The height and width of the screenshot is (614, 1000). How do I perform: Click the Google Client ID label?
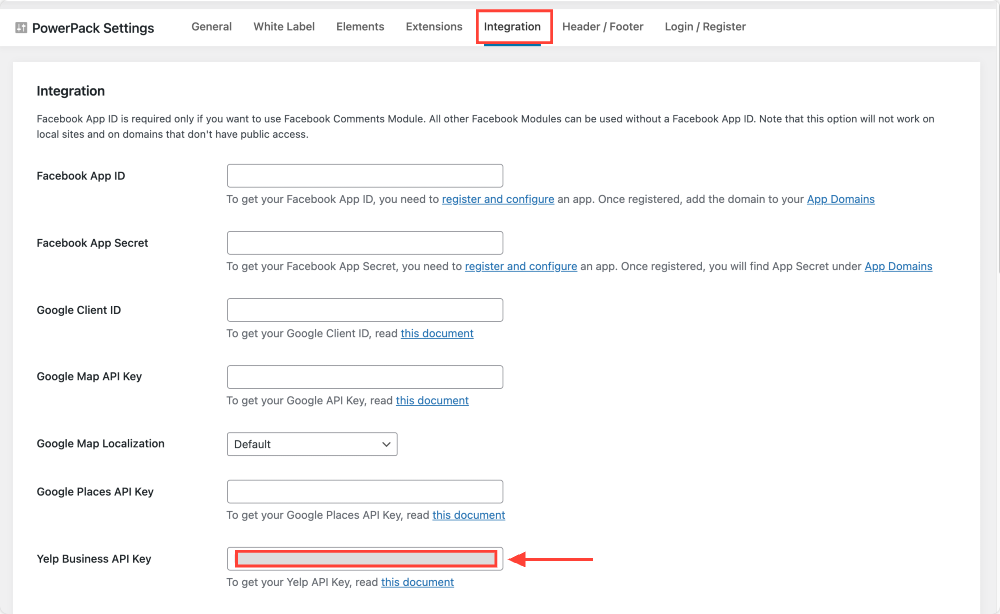pyautogui.click(x=78, y=310)
